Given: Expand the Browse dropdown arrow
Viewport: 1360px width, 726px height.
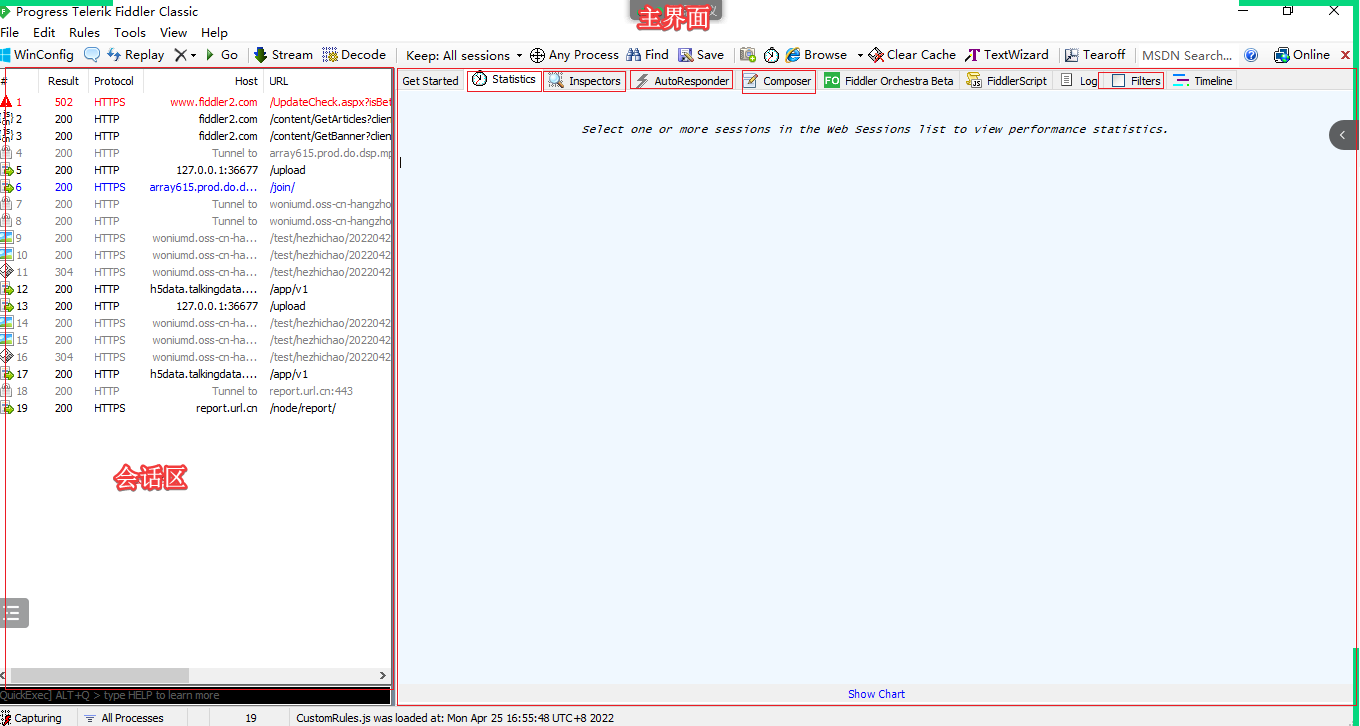Looking at the screenshot, I should (x=860, y=55).
